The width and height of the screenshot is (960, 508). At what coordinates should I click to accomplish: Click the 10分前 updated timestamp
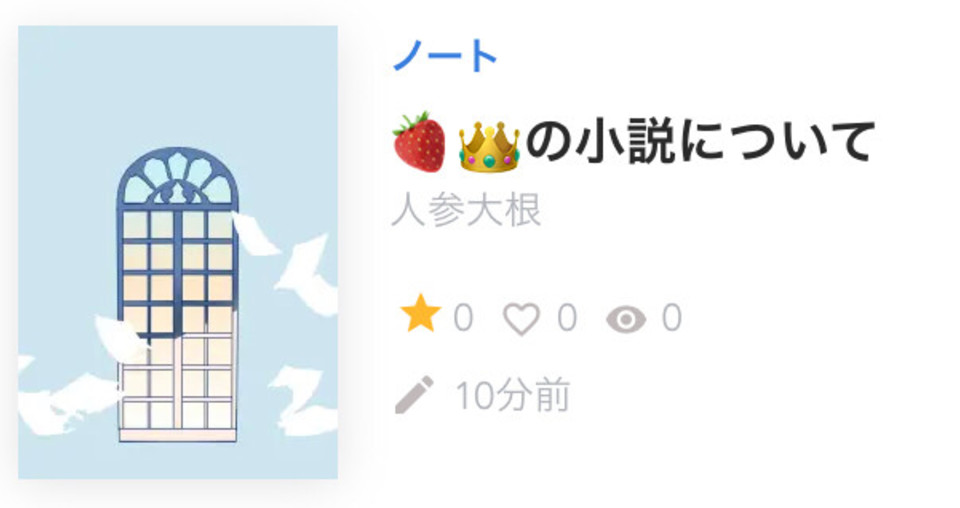tap(513, 395)
